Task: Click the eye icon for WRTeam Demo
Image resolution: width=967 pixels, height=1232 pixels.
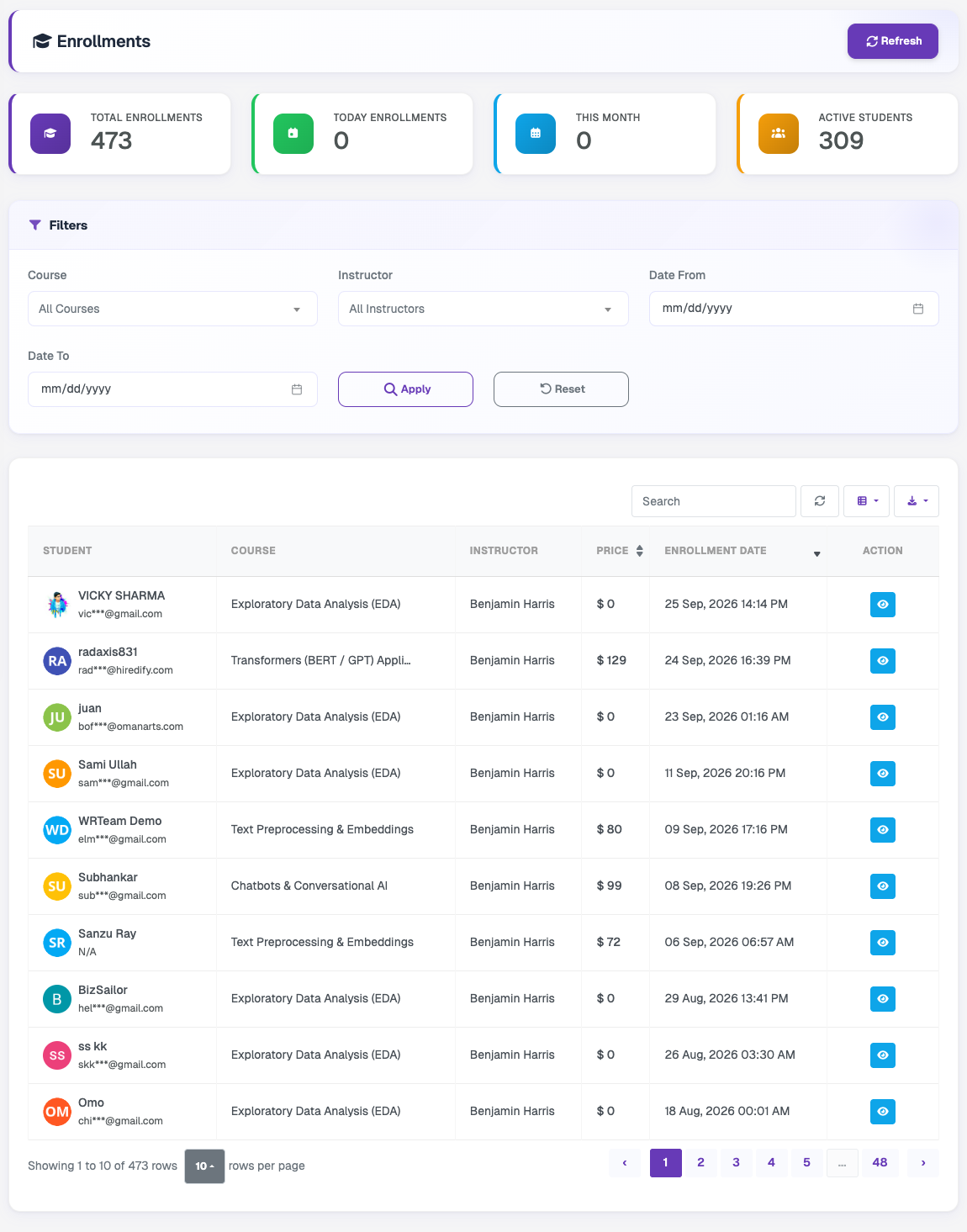Action: 883,830
